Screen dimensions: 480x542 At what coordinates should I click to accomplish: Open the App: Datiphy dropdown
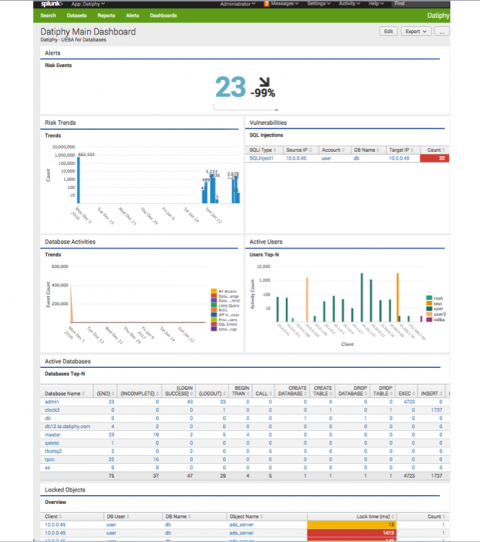pos(88,4)
